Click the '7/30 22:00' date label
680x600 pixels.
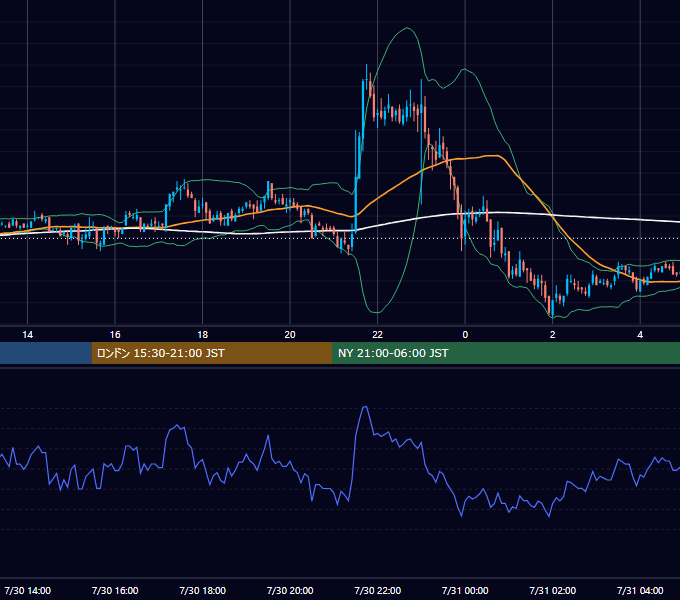click(377, 590)
